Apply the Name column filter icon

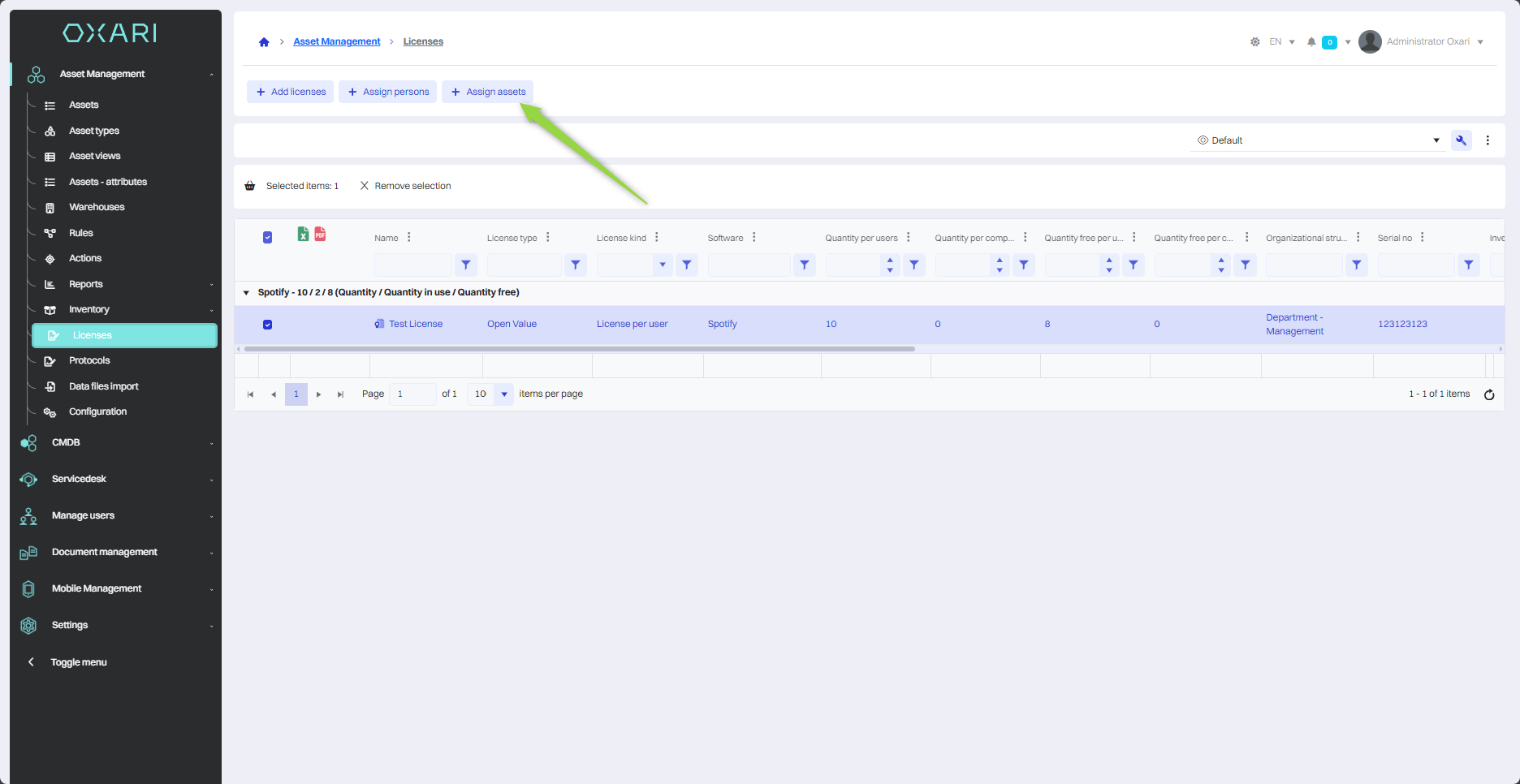coord(466,265)
